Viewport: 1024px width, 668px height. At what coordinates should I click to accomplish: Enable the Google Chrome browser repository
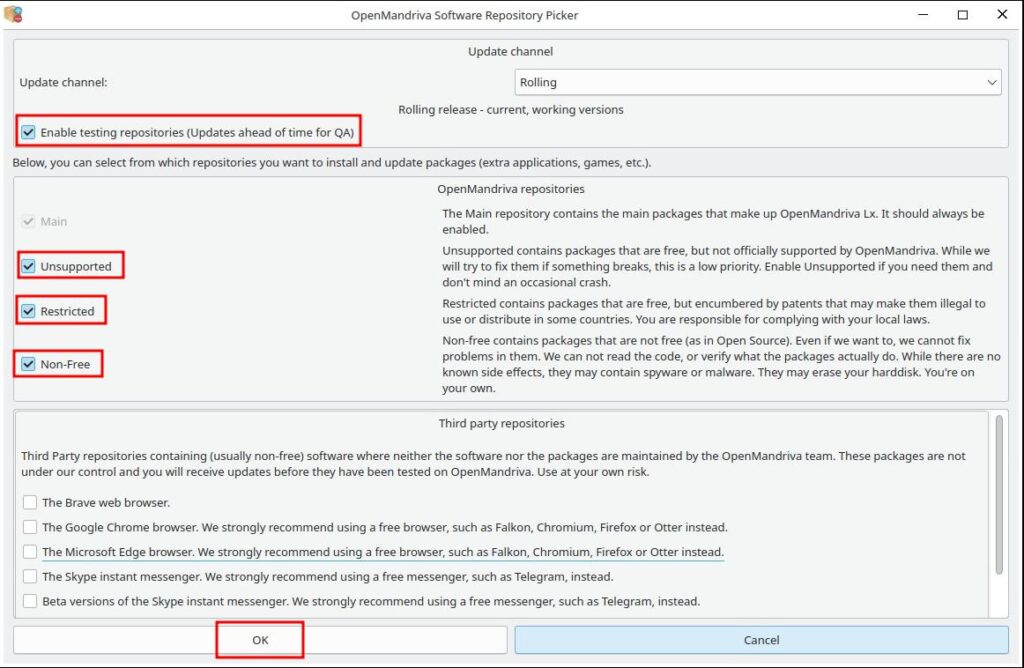tap(30, 527)
